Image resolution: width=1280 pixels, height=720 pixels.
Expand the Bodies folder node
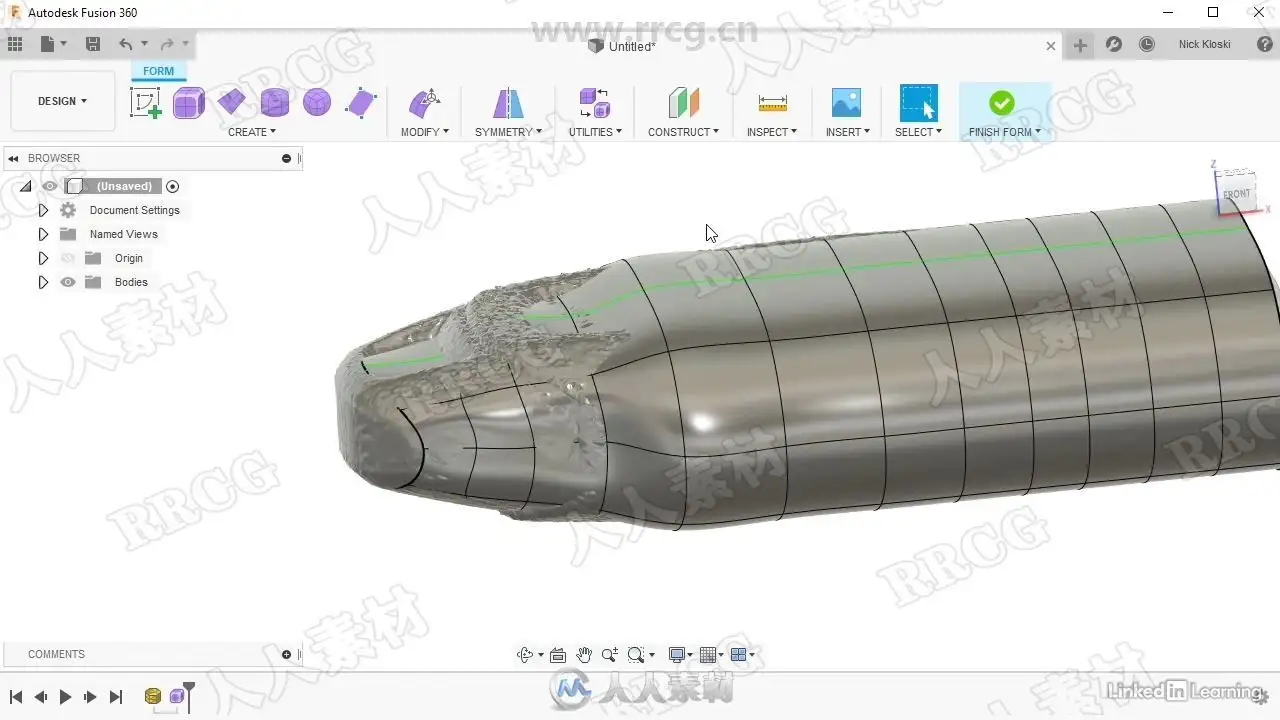coord(43,282)
